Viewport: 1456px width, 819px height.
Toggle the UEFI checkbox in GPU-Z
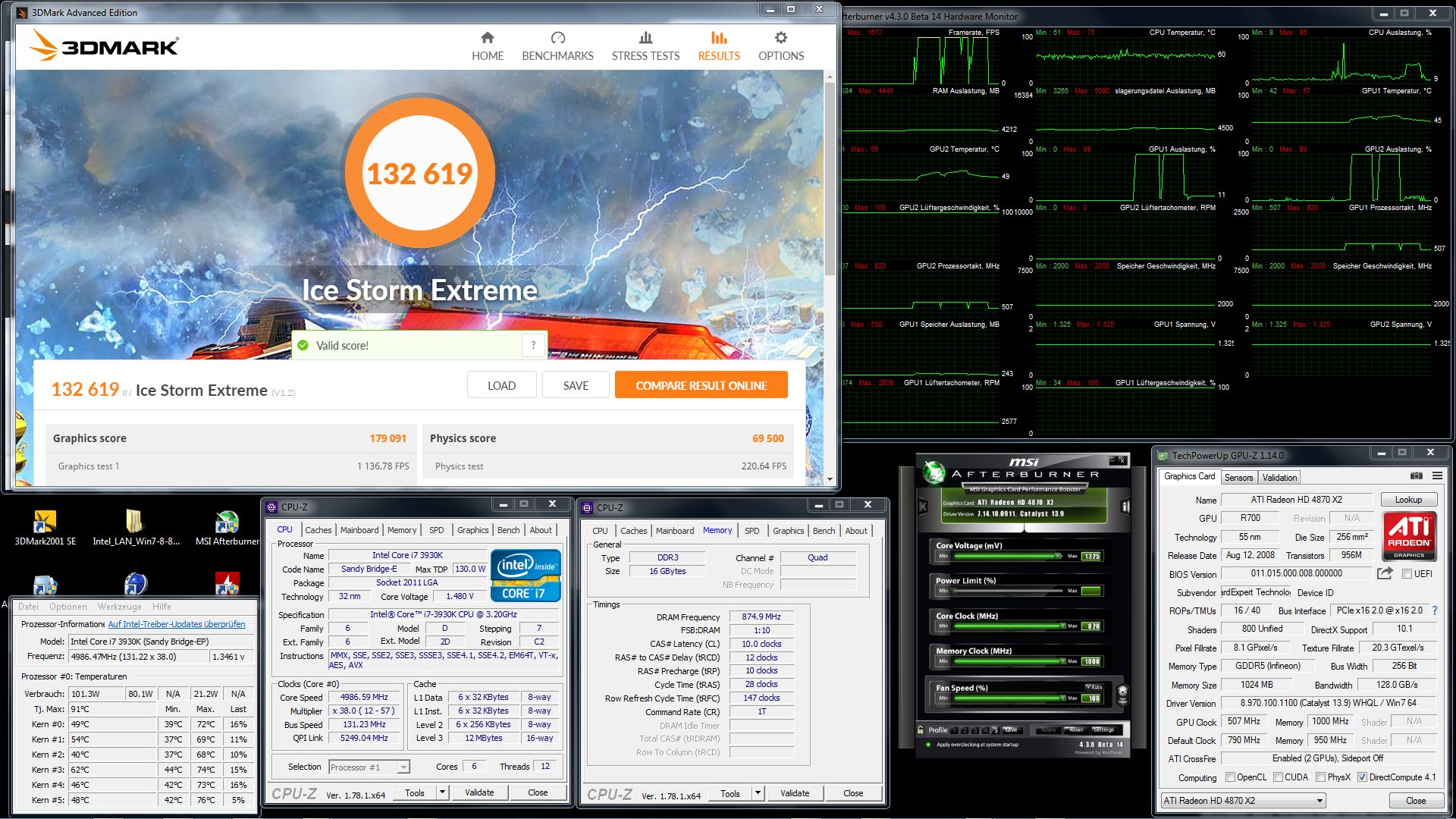(x=1407, y=574)
